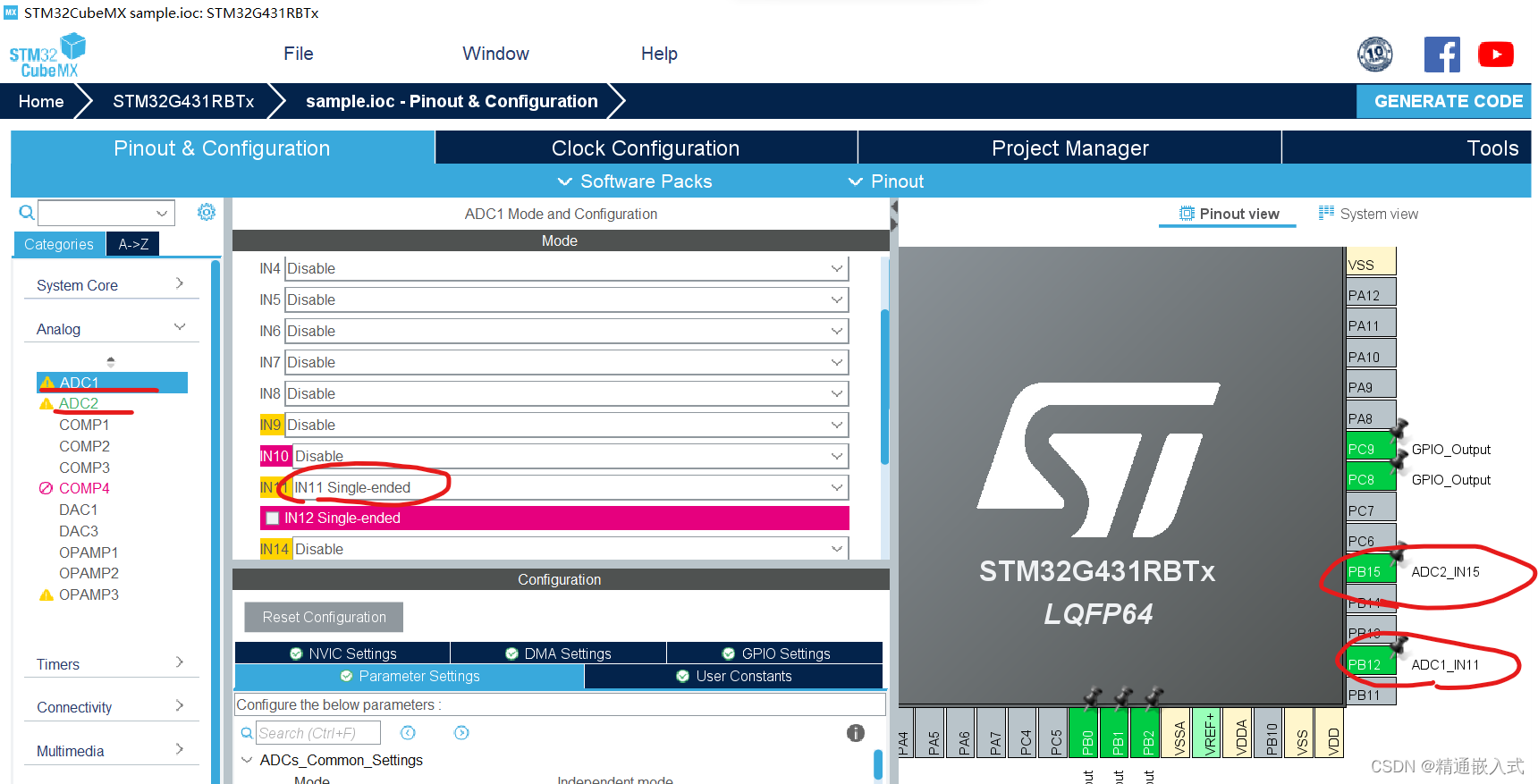Select pin PB2 on the chip
1538x784 pixels.
pos(1146,732)
